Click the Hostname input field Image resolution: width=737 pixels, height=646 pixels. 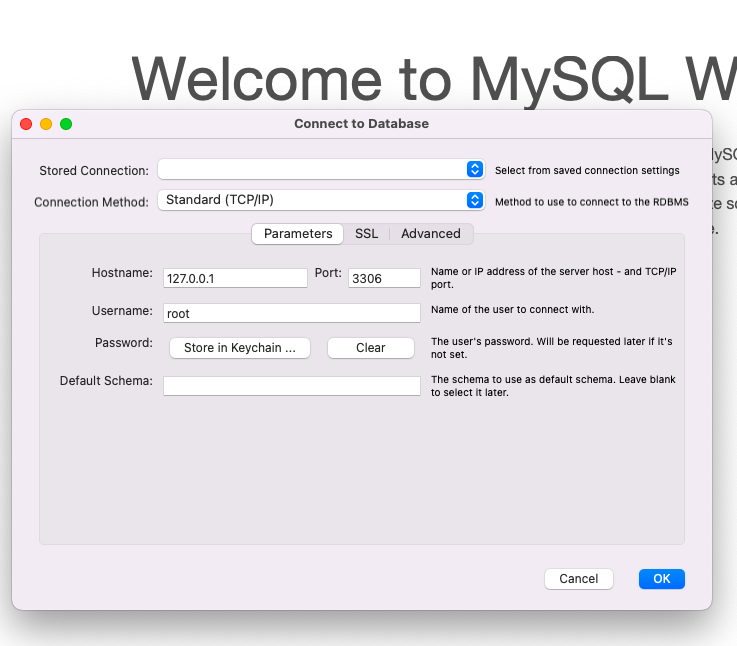click(x=235, y=278)
